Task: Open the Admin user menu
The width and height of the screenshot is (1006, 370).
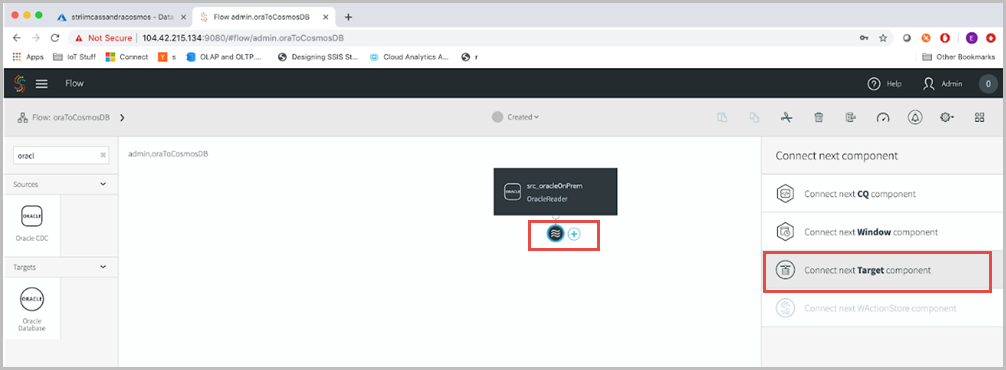Action: (942, 83)
